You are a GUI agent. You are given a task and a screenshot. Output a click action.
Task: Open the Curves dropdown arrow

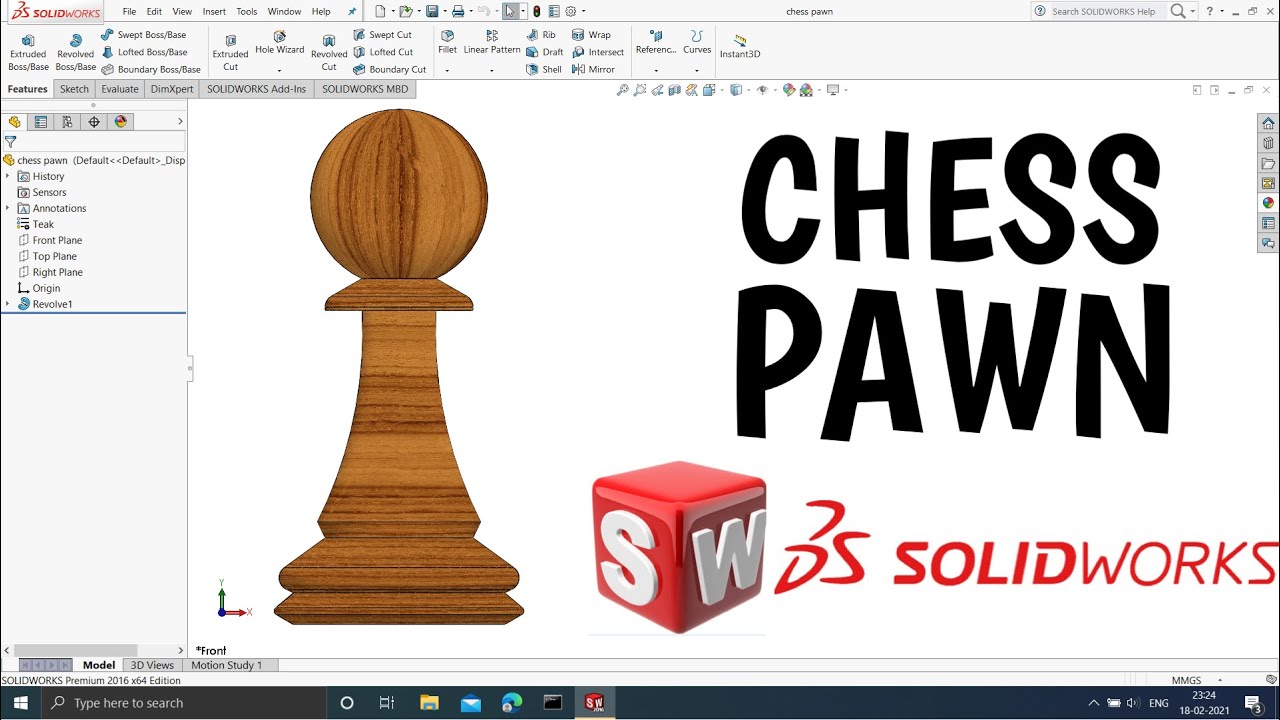697,71
